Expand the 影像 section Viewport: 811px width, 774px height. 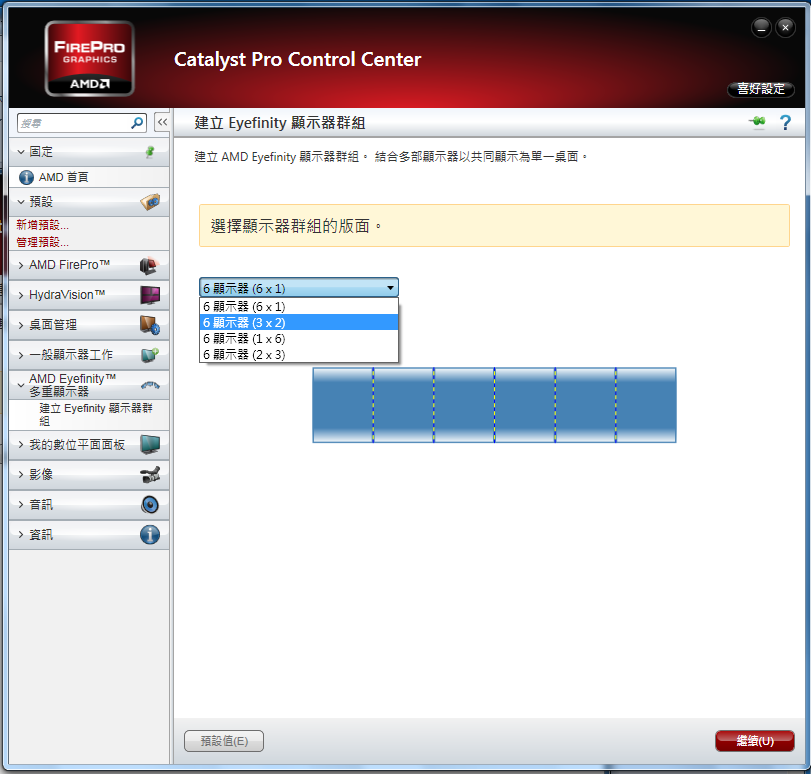[x=21, y=475]
